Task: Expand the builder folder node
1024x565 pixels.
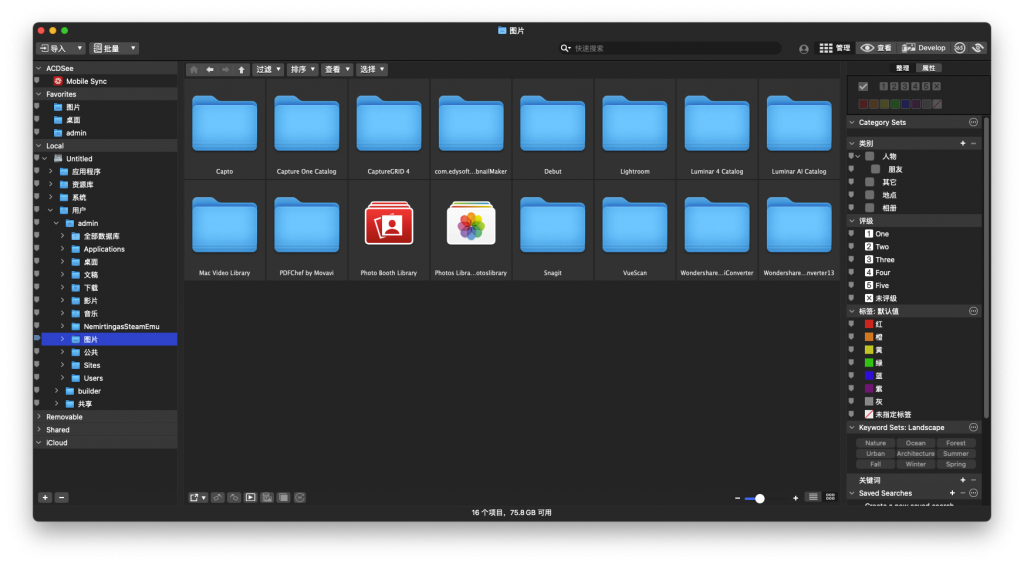Action: [x=57, y=391]
